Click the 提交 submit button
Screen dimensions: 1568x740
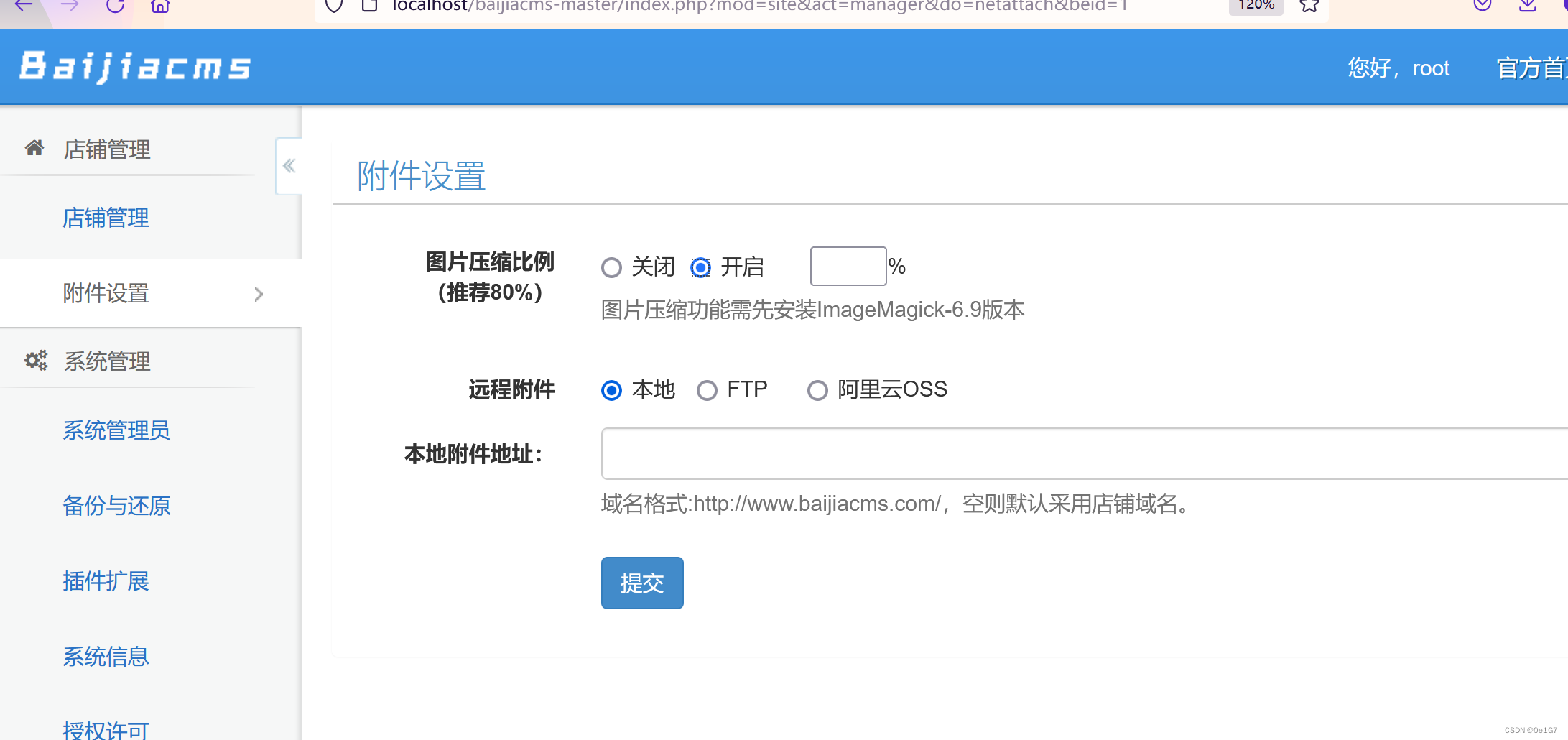[x=641, y=583]
